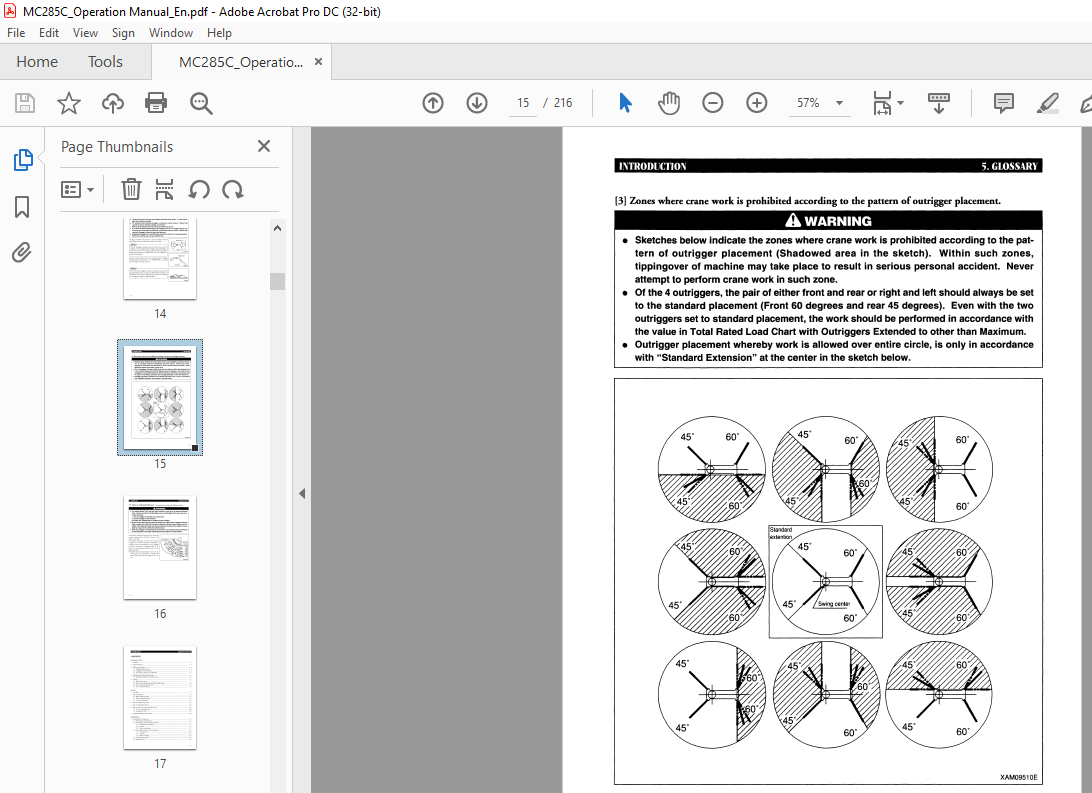Open the Help menu
Image resolution: width=1092 pixels, height=793 pixels.
(219, 33)
